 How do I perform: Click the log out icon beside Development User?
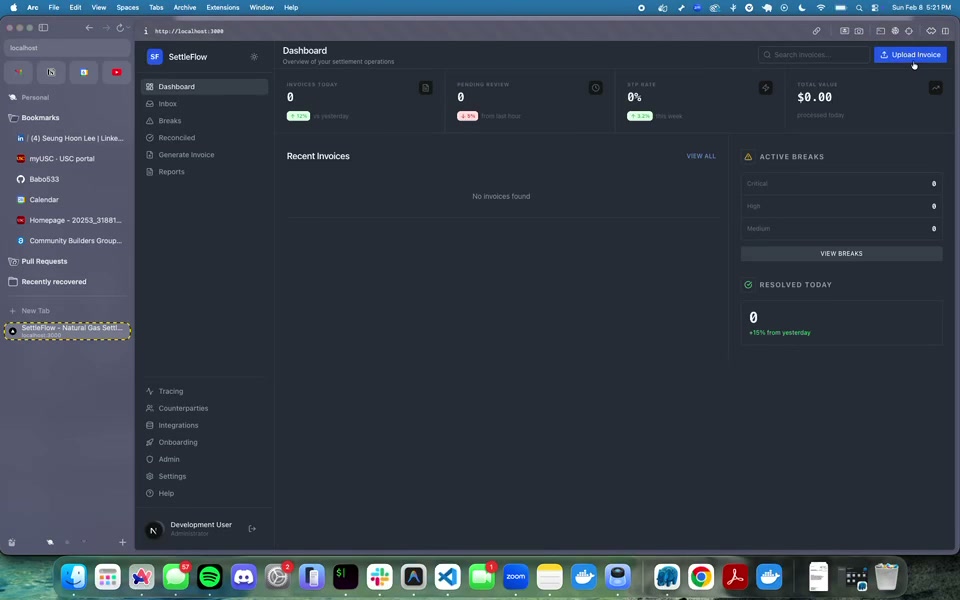[252, 529]
